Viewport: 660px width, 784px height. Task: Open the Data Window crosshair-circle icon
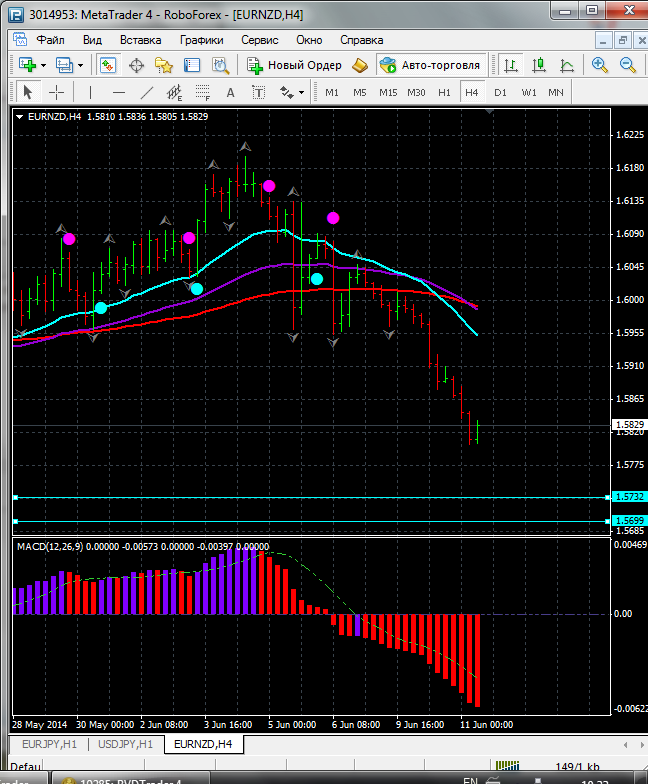[136, 65]
